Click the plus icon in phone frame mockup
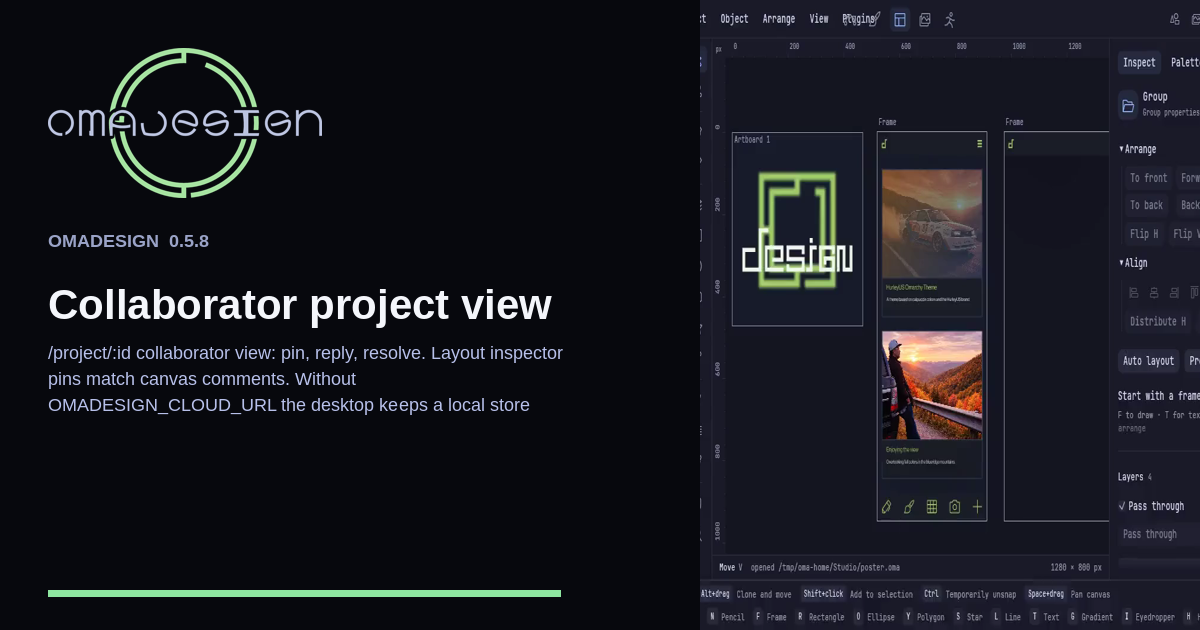The image size is (1200, 630). pyautogui.click(x=977, y=507)
